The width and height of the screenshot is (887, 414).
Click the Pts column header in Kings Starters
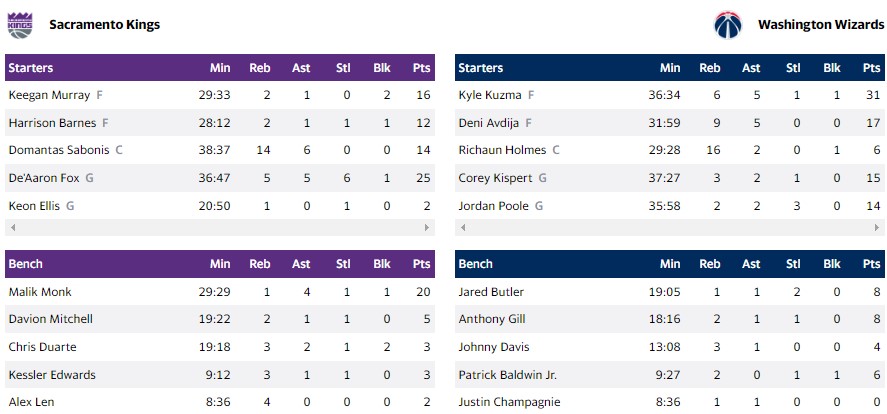point(421,68)
